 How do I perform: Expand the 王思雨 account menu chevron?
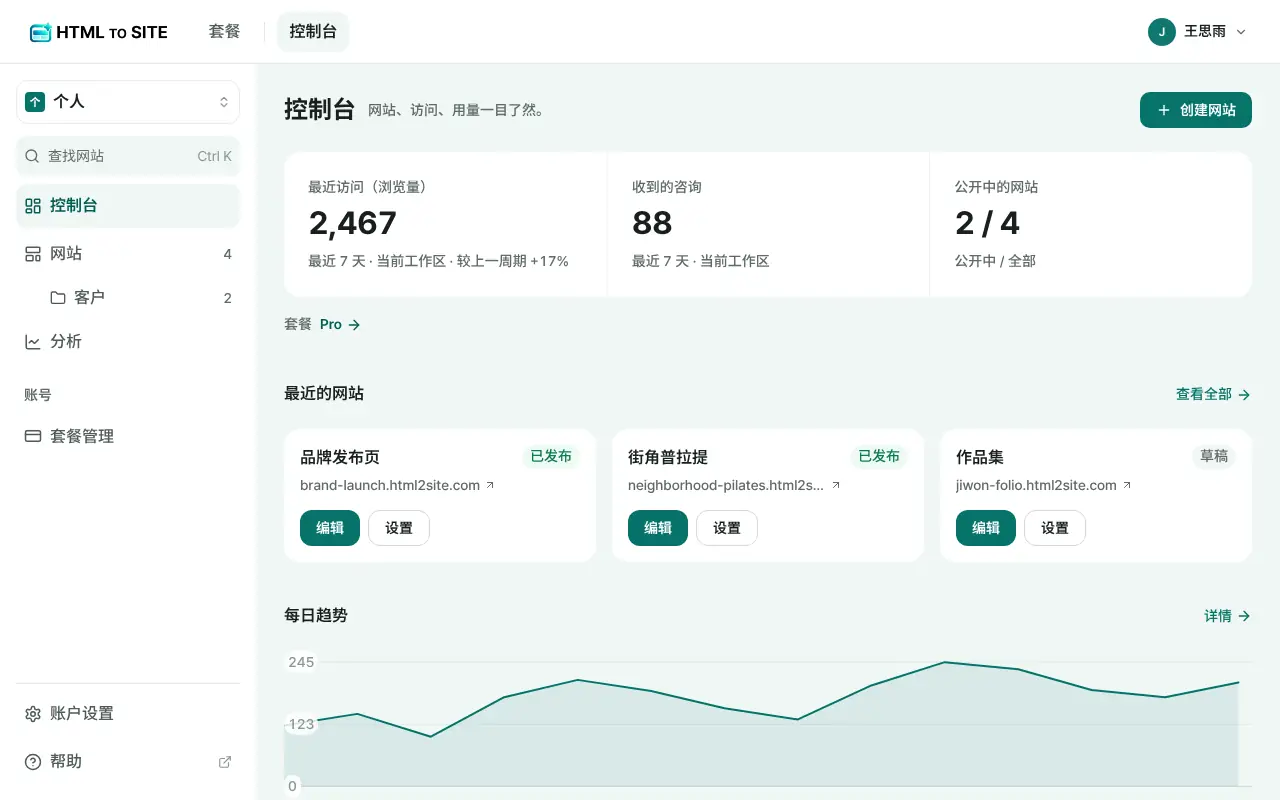click(1241, 32)
